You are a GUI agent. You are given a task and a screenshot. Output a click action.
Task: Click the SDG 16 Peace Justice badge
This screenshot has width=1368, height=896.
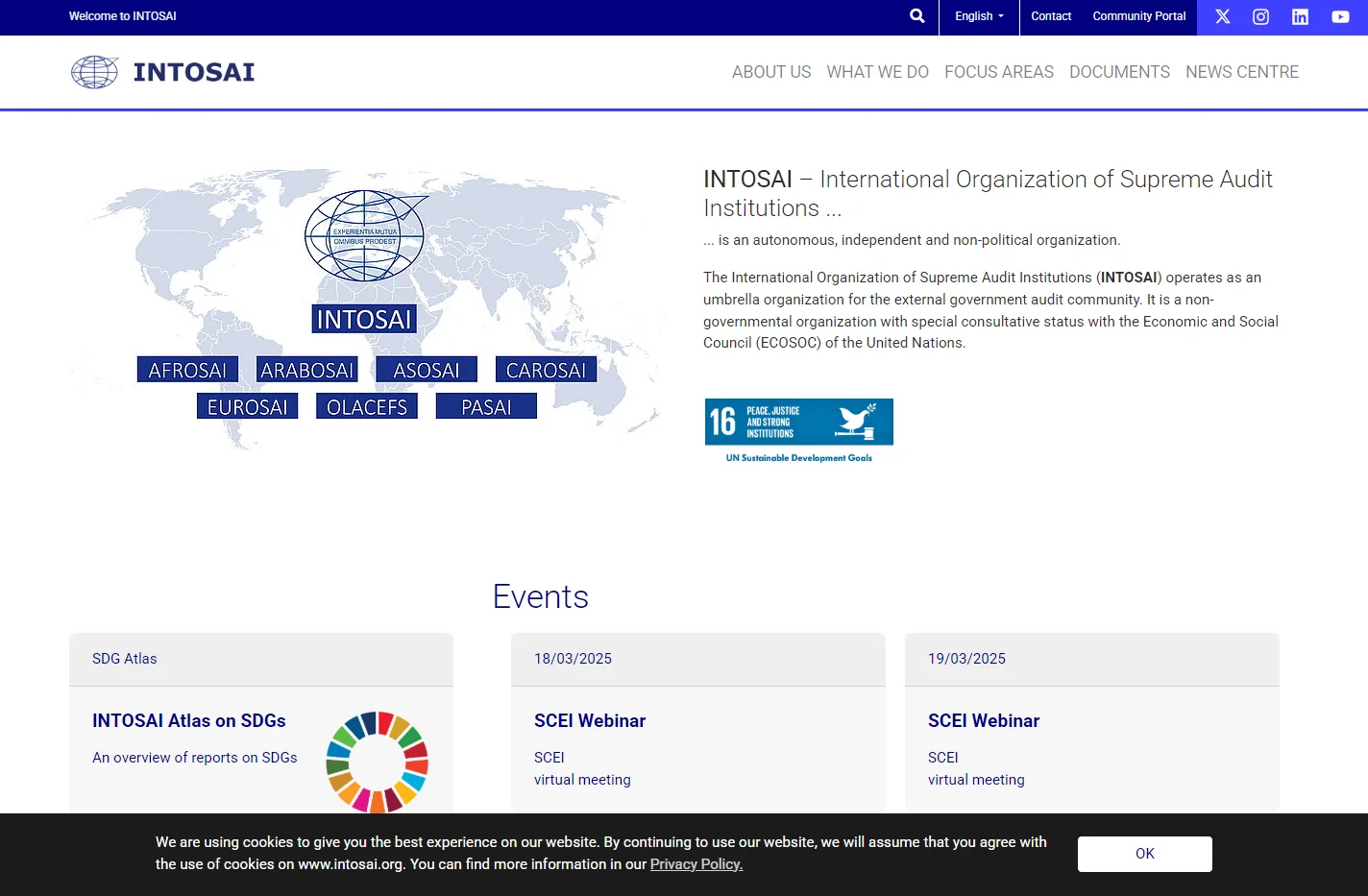[799, 422]
